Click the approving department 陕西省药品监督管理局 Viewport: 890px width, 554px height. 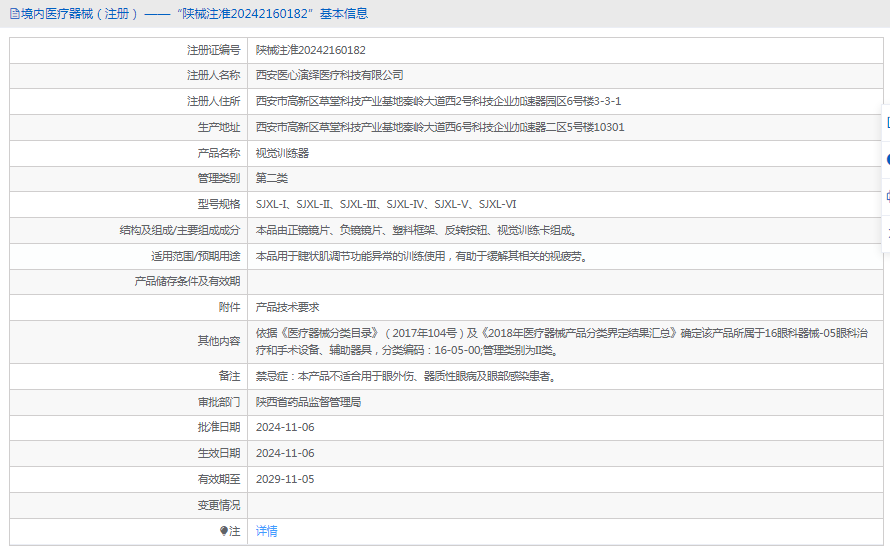click(x=308, y=402)
